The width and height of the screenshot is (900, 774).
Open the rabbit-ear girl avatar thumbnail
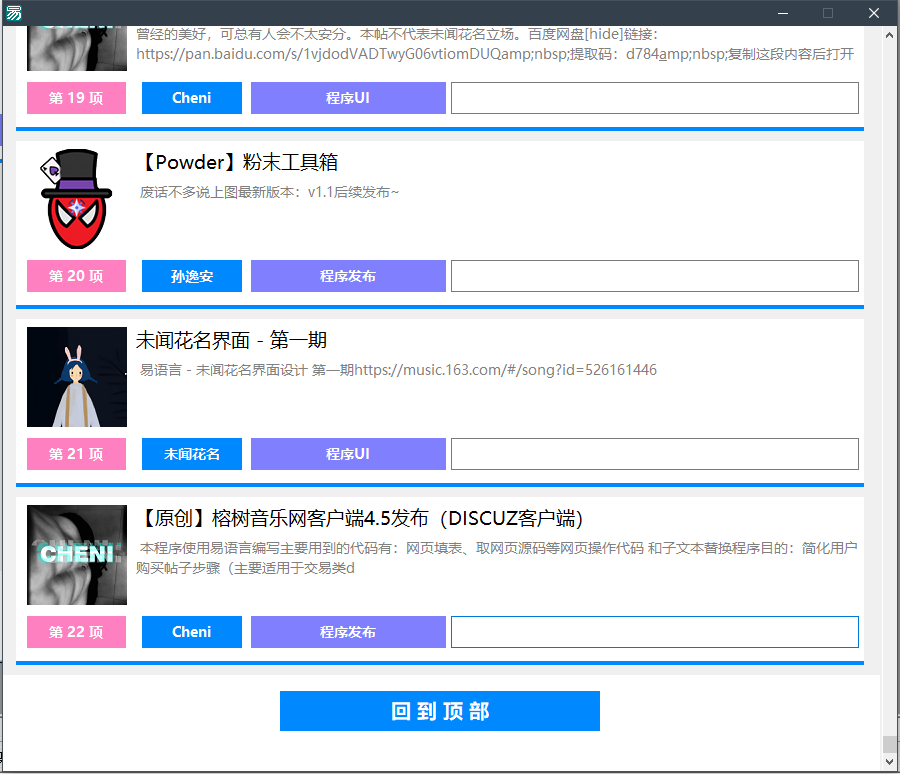76,377
